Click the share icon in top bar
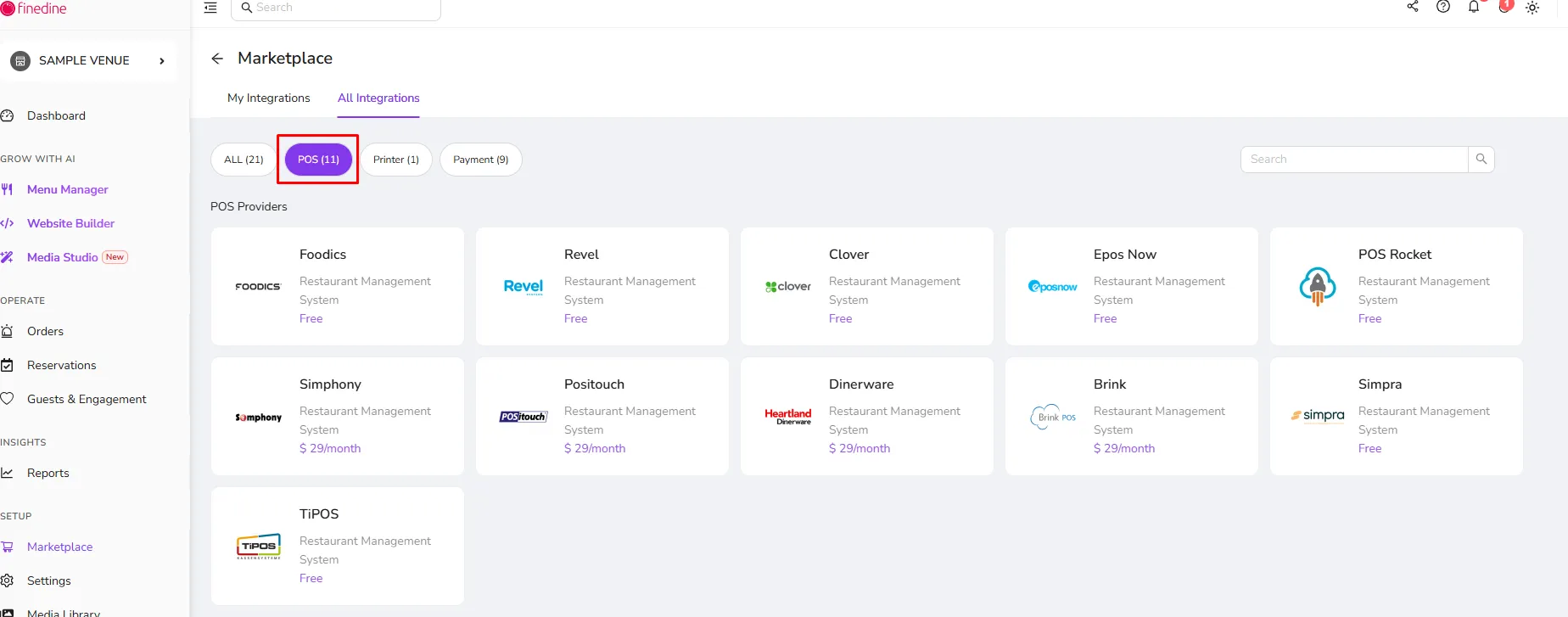This screenshot has height=617, width=1568. [1413, 7]
